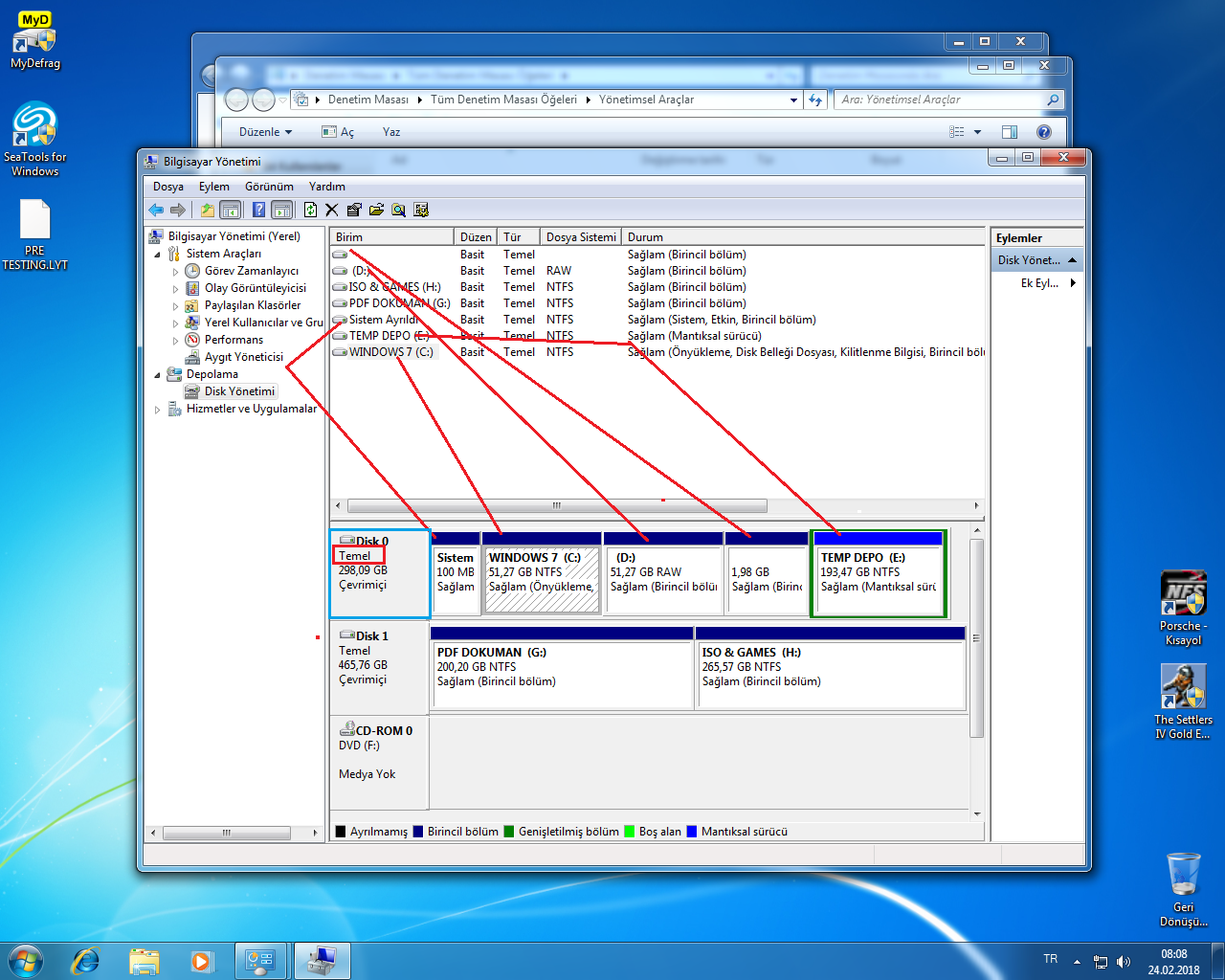The height and width of the screenshot is (980, 1225).
Task: Expand the Paylaşılan Klasörler node
Action: click(176, 306)
